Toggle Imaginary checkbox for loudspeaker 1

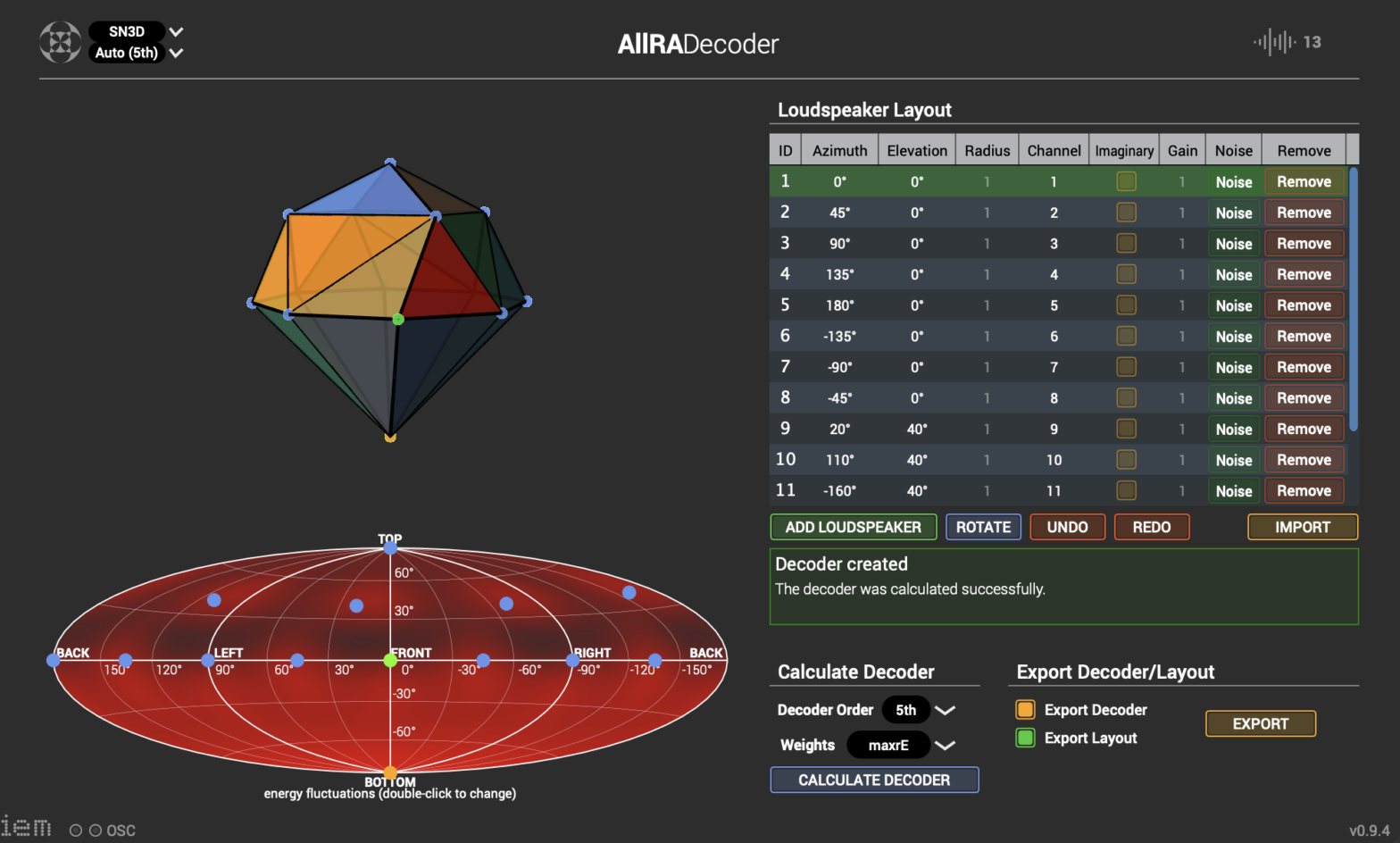click(1126, 181)
